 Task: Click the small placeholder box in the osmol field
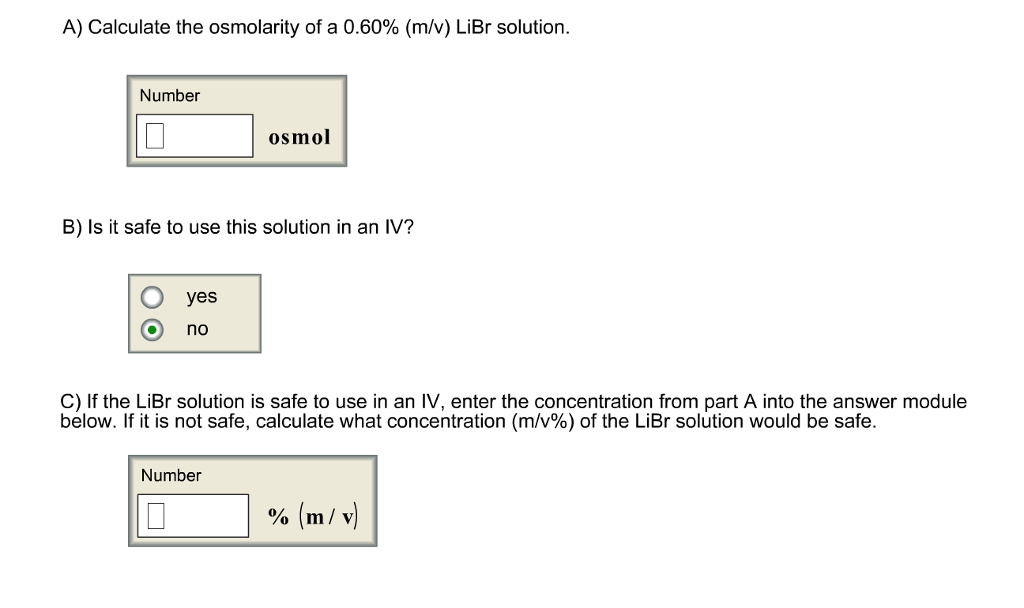click(x=154, y=136)
